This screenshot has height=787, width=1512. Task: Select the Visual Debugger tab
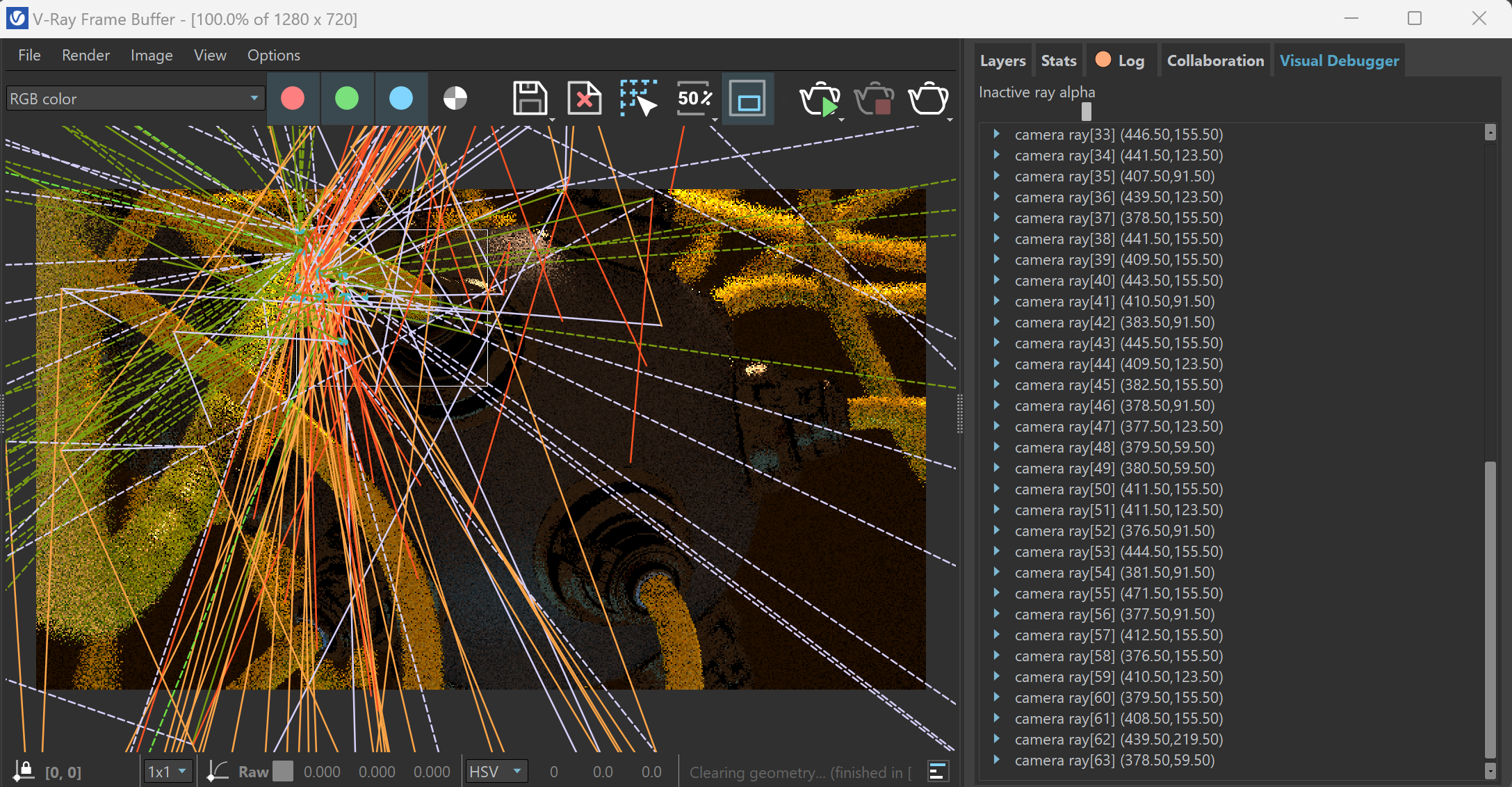point(1339,60)
